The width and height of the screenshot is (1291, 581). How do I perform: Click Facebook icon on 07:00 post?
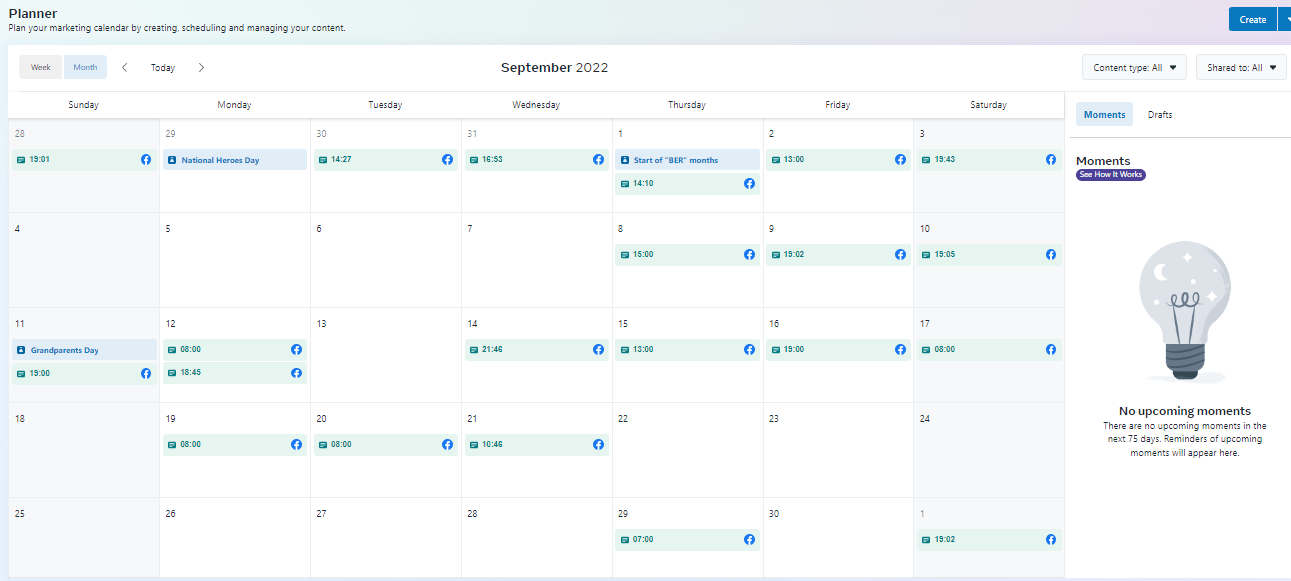[x=750, y=539]
